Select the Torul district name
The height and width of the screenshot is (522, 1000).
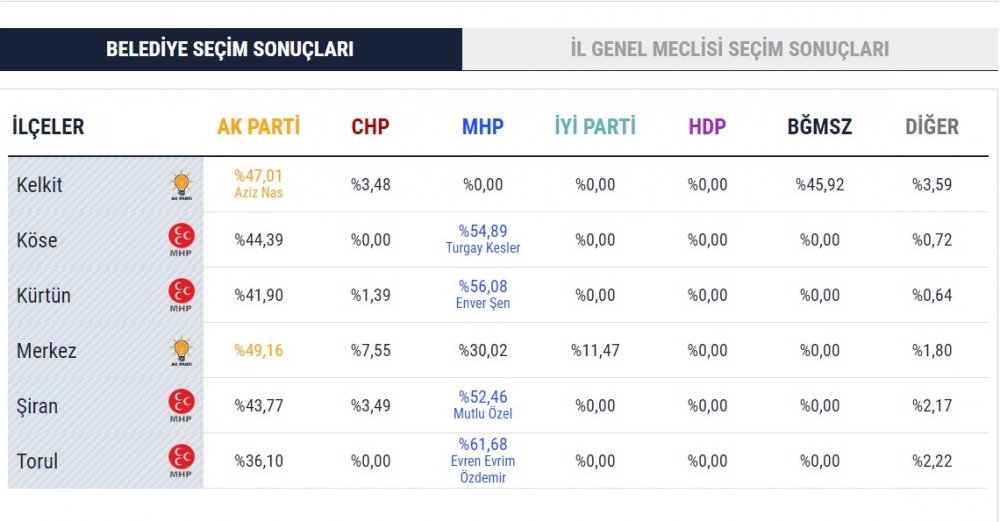37,461
